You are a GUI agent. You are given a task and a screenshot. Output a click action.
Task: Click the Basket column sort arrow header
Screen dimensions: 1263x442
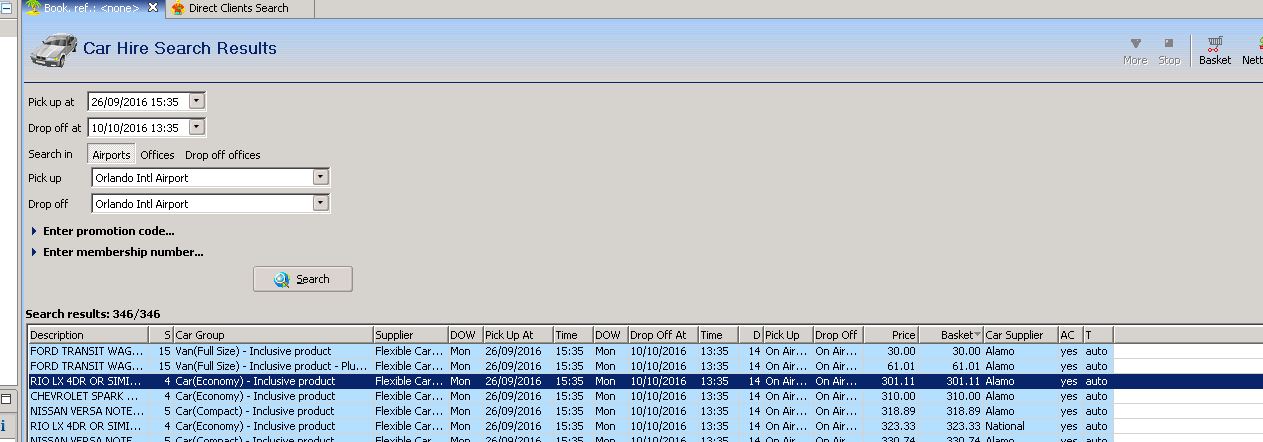tap(951, 335)
